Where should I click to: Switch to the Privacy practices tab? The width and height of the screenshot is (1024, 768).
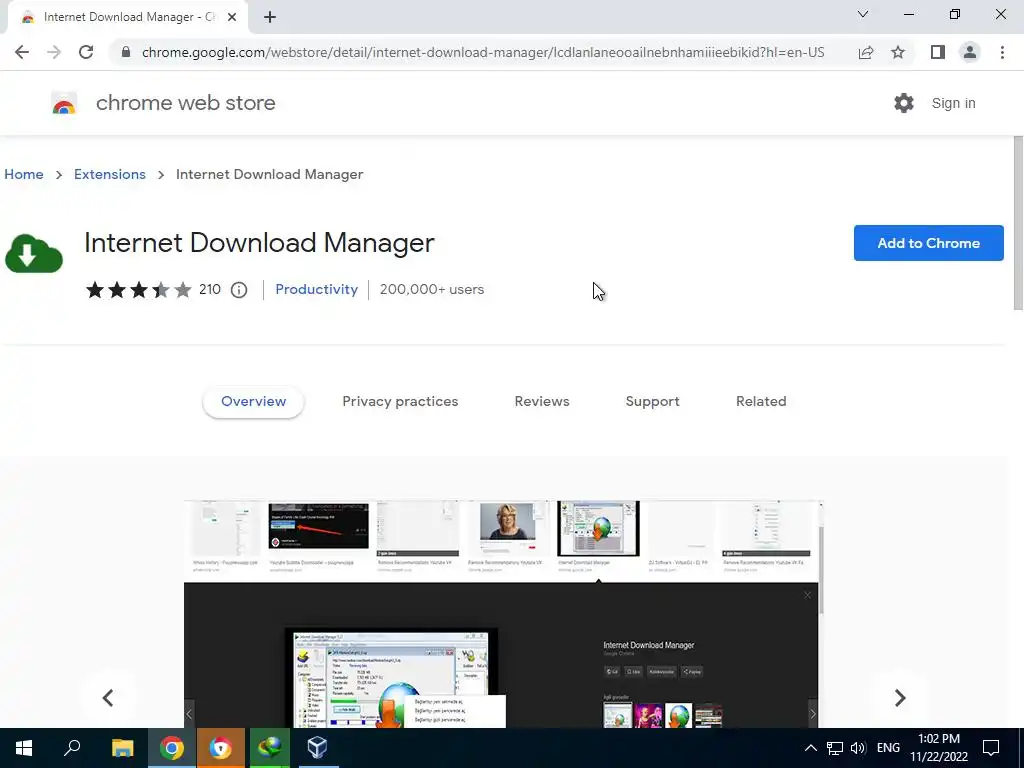[x=400, y=402]
